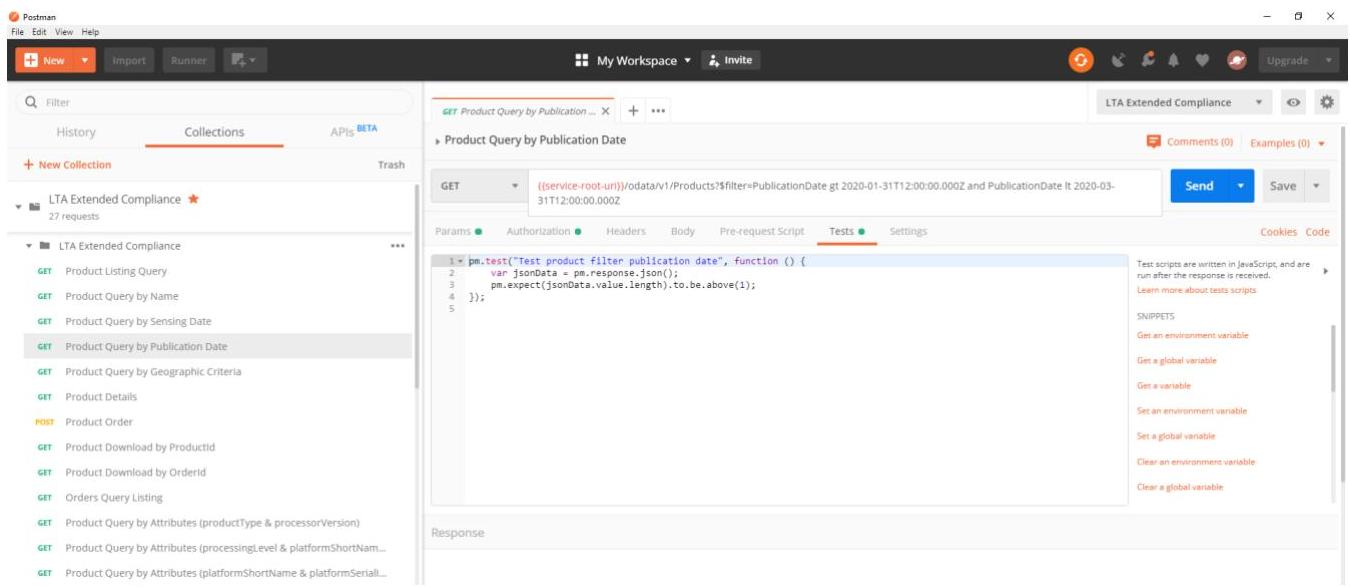Click the request URL input field
This screenshot has width=1350, height=587.
tap(845, 193)
